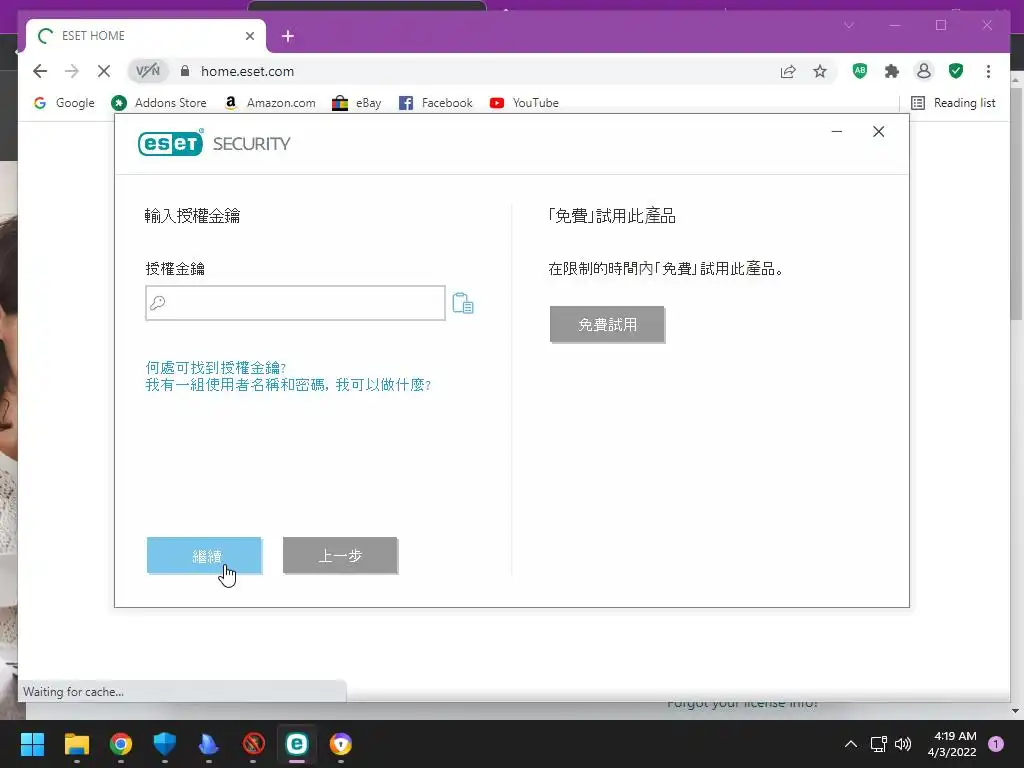
Task: Open the Google bookmark
Action: (64, 103)
